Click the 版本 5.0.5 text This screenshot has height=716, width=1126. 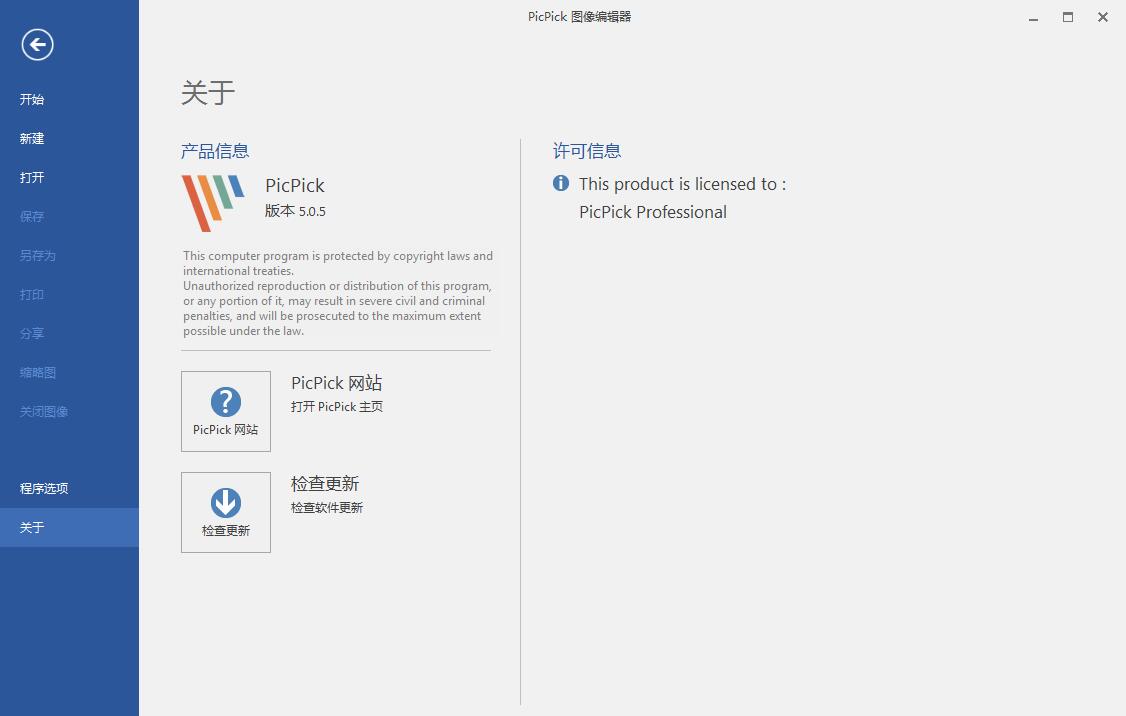coord(295,211)
